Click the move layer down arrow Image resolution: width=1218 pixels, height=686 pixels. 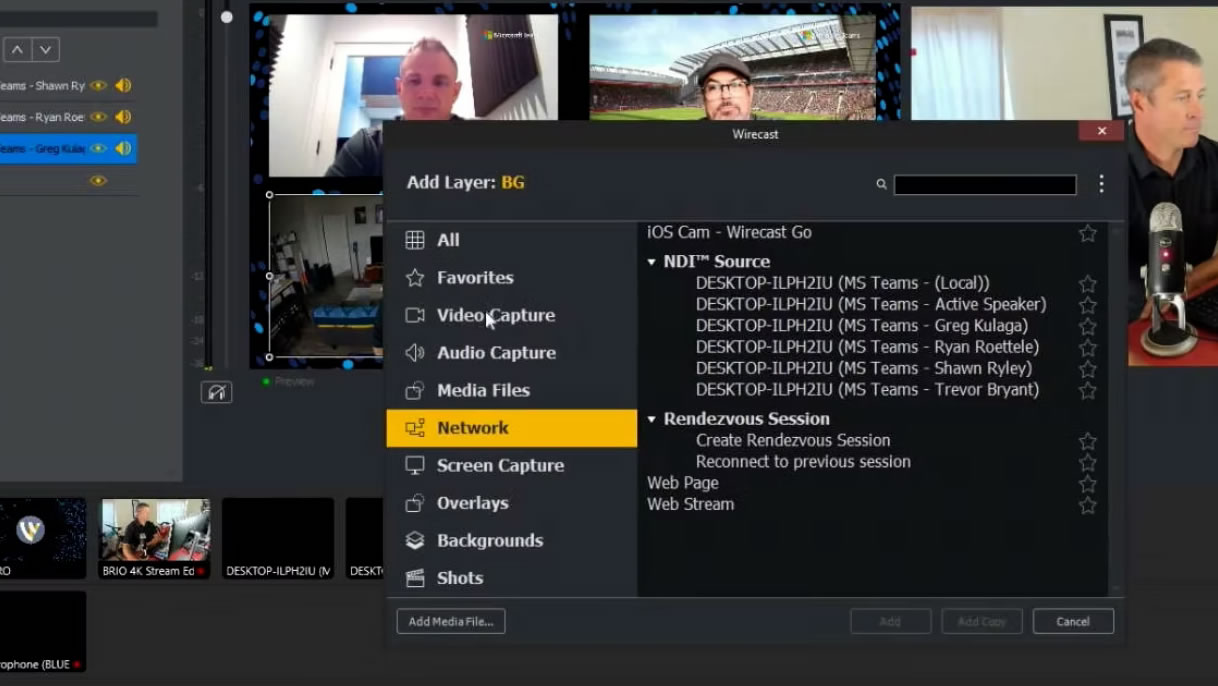point(45,49)
